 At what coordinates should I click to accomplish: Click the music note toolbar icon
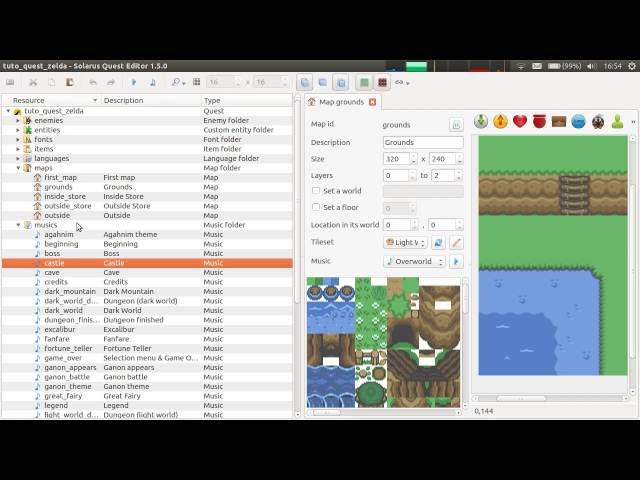click(153, 82)
